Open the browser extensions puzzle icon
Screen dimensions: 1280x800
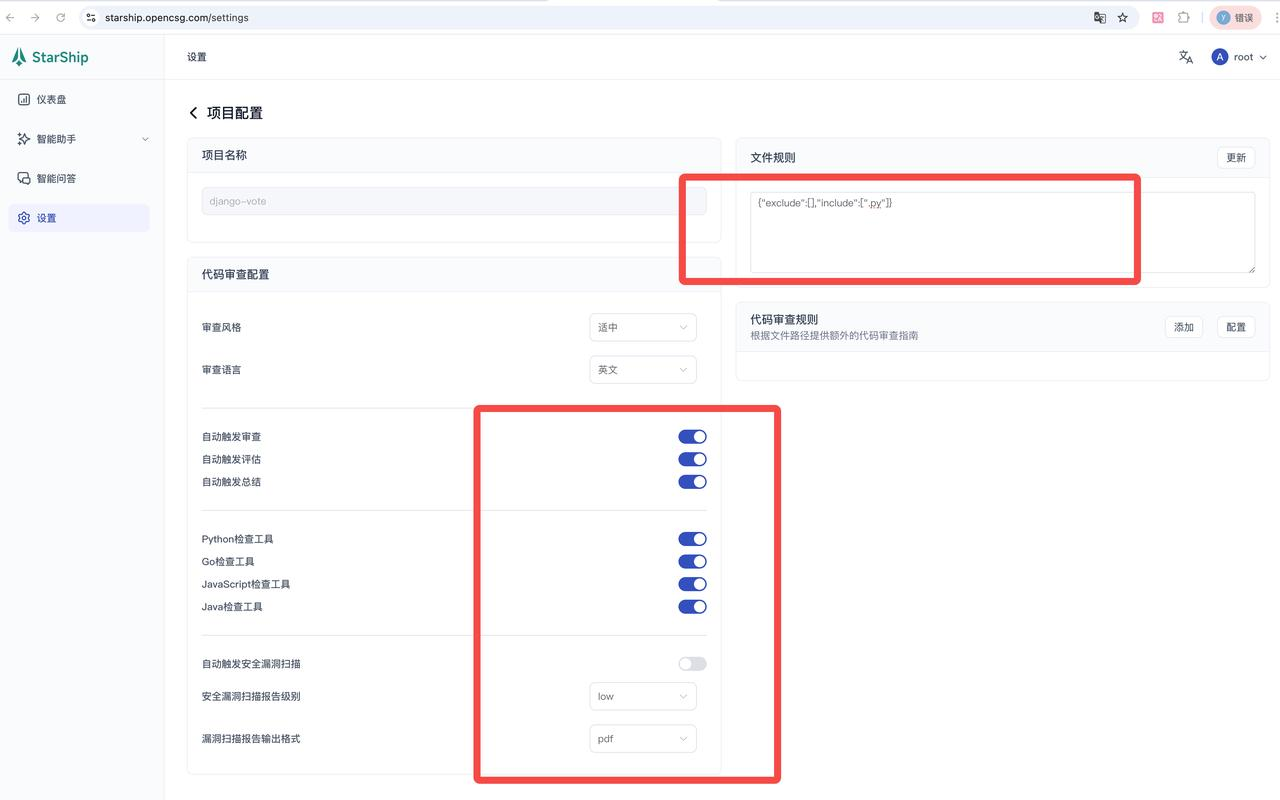(1183, 17)
